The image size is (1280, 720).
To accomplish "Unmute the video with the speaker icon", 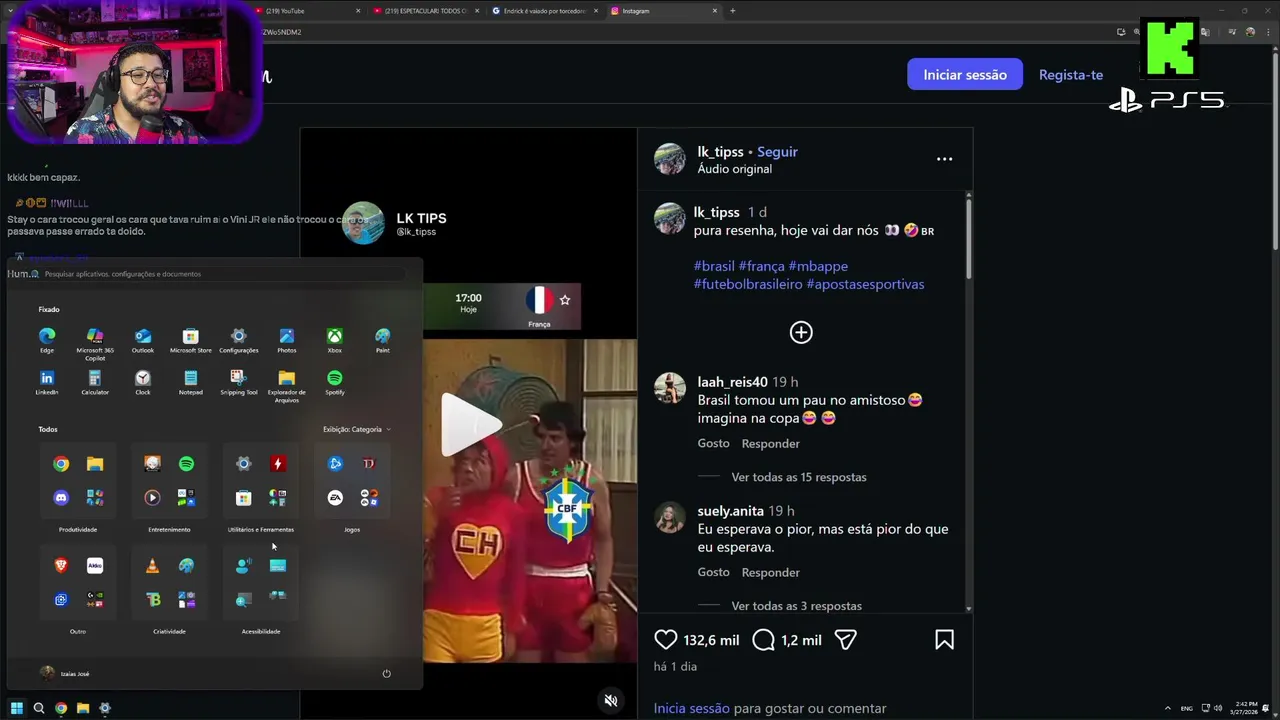I will click(611, 700).
